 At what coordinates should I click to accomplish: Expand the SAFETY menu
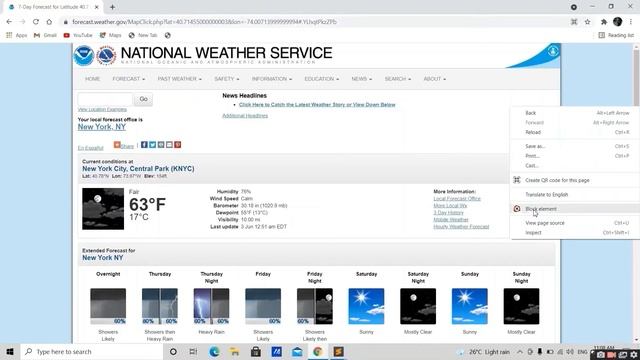227,79
